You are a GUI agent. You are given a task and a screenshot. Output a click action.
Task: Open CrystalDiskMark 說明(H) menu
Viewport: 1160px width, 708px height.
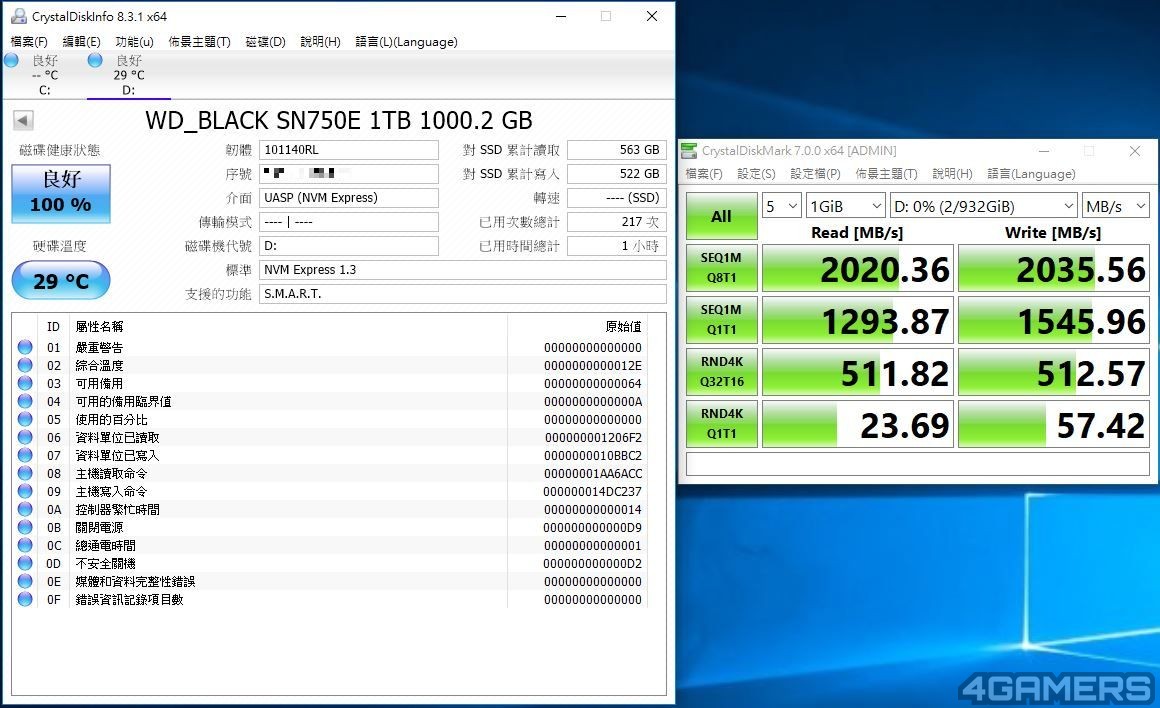tap(952, 174)
